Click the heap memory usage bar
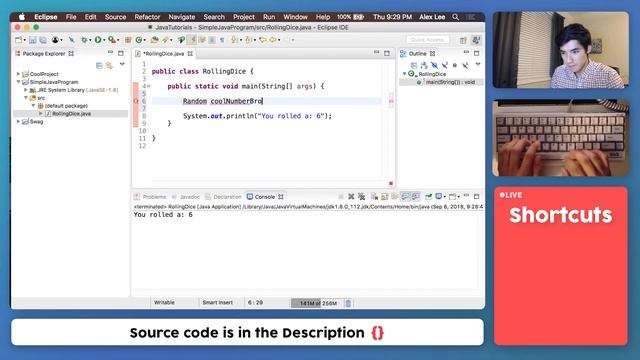The height and width of the screenshot is (360, 640). tap(318, 303)
